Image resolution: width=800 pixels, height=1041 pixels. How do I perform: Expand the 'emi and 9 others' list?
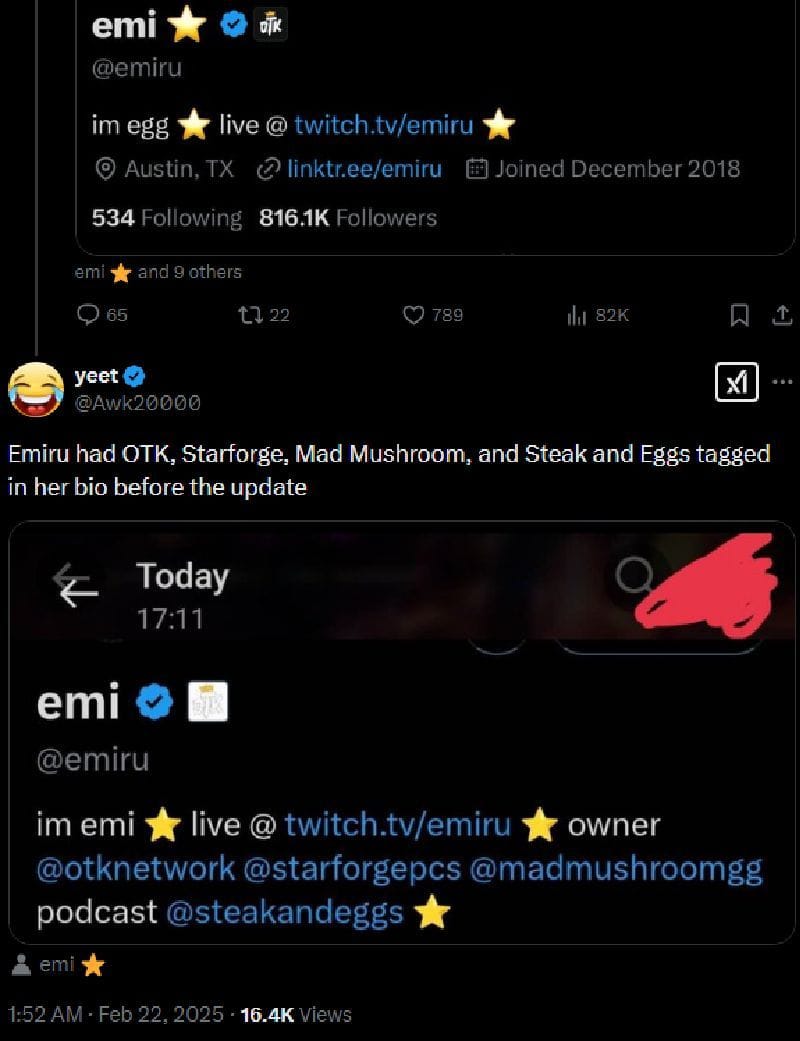[x=155, y=271]
